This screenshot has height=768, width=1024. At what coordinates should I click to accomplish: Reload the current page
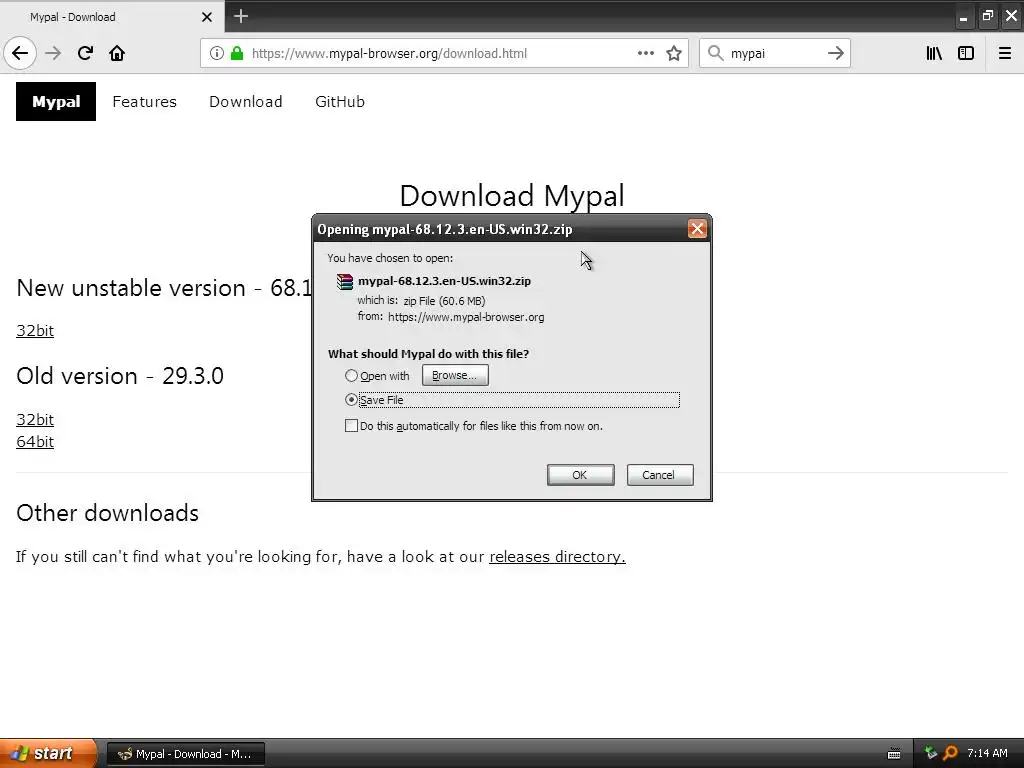(x=85, y=53)
